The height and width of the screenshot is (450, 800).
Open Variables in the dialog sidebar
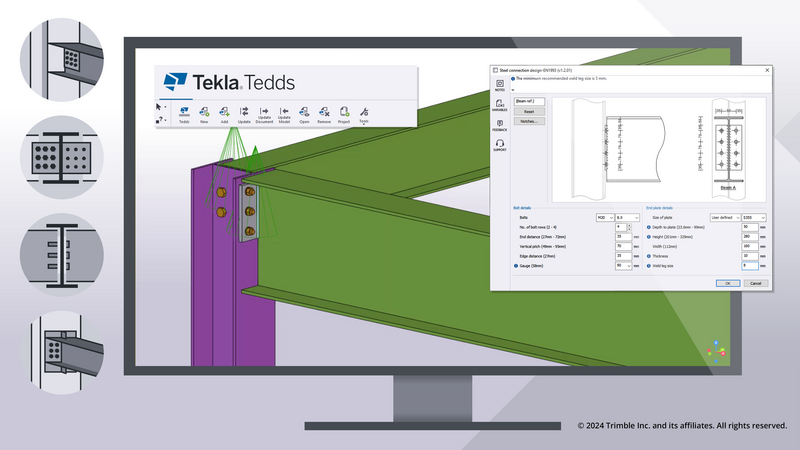(500, 105)
